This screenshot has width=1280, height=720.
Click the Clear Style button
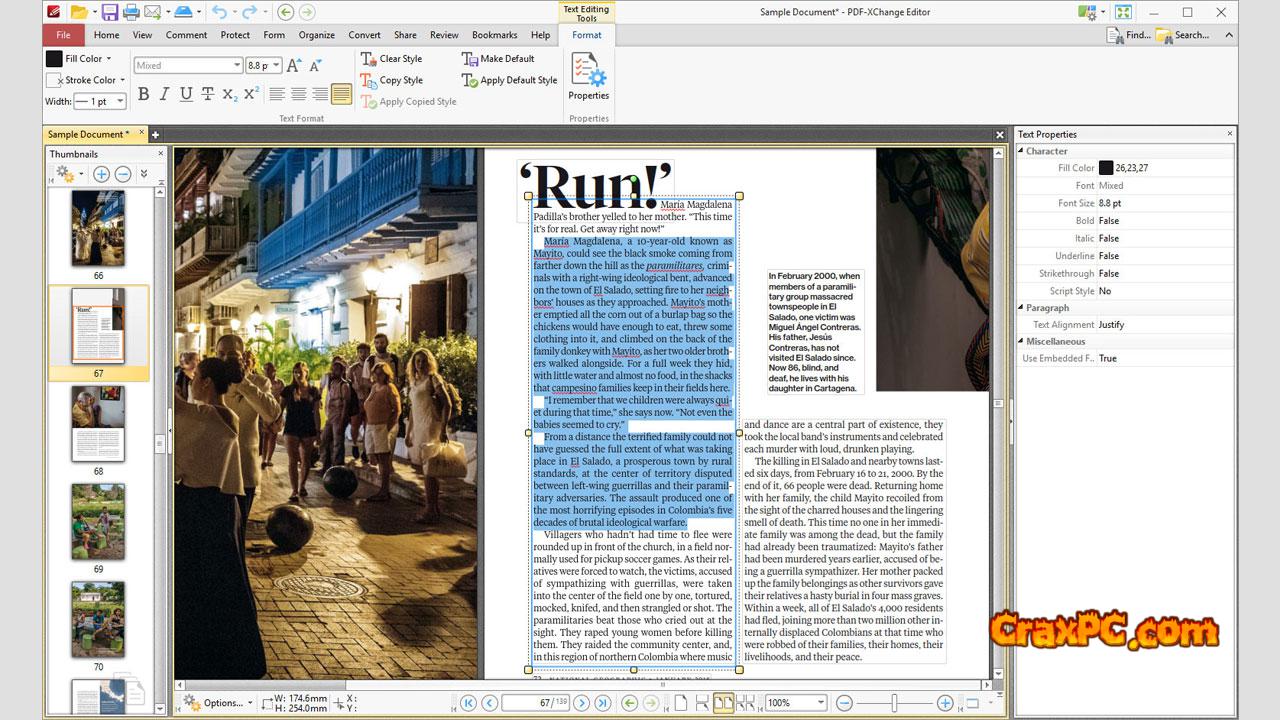[x=391, y=59]
